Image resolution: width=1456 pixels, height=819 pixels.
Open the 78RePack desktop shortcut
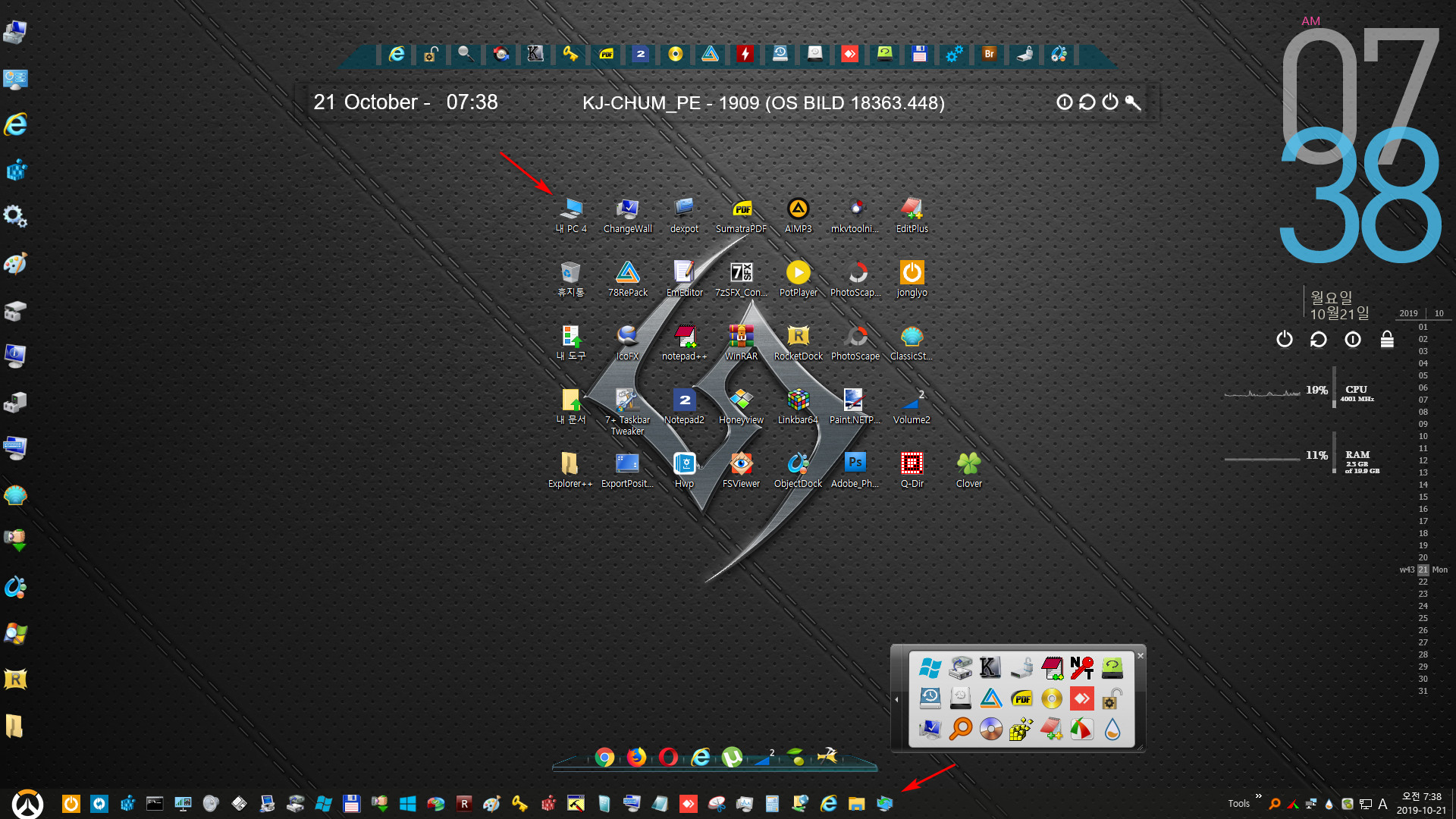[627, 279]
